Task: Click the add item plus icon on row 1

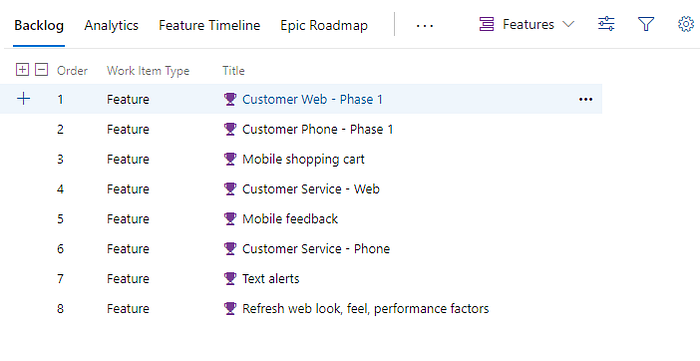Action: (x=23, y=99)
